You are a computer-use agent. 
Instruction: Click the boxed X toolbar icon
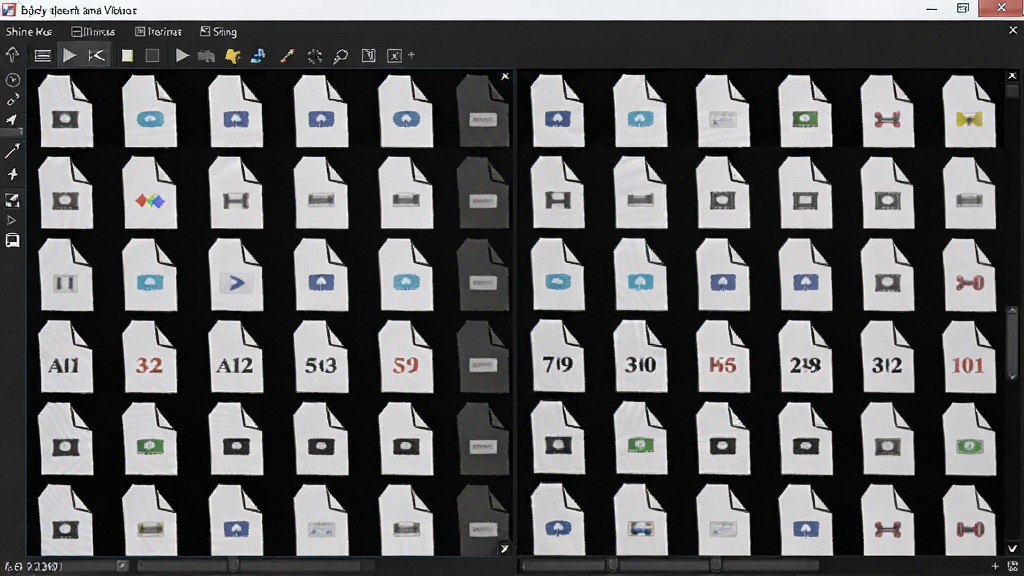[394, 56]
